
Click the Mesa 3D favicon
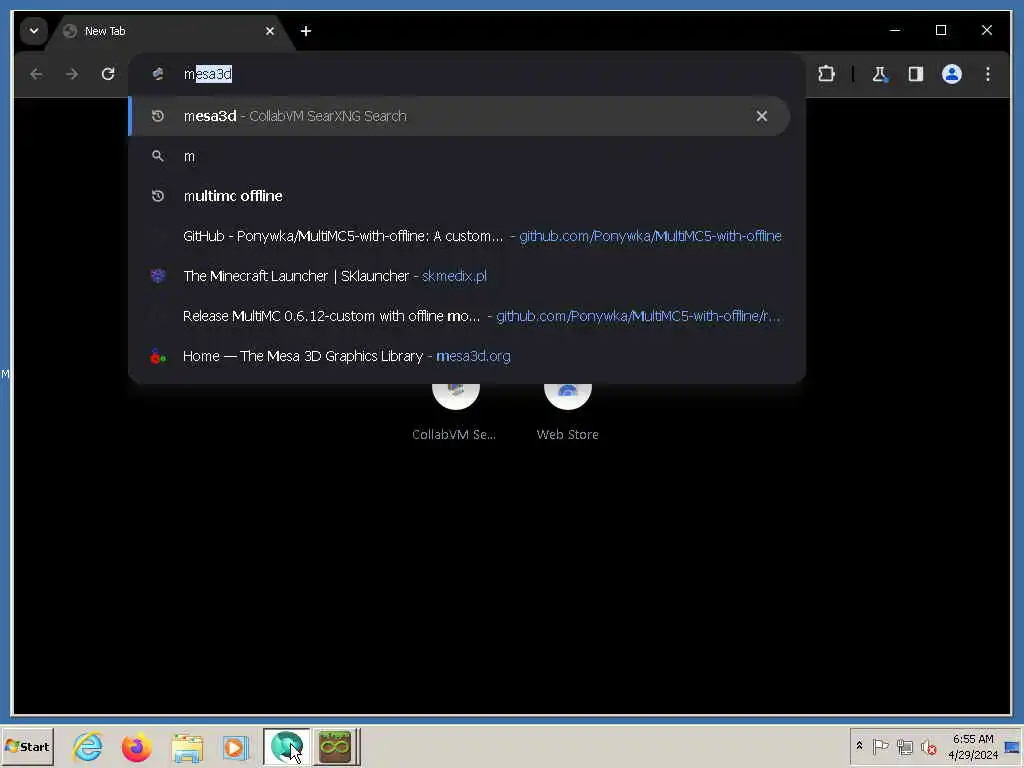[x=157, y=356]
